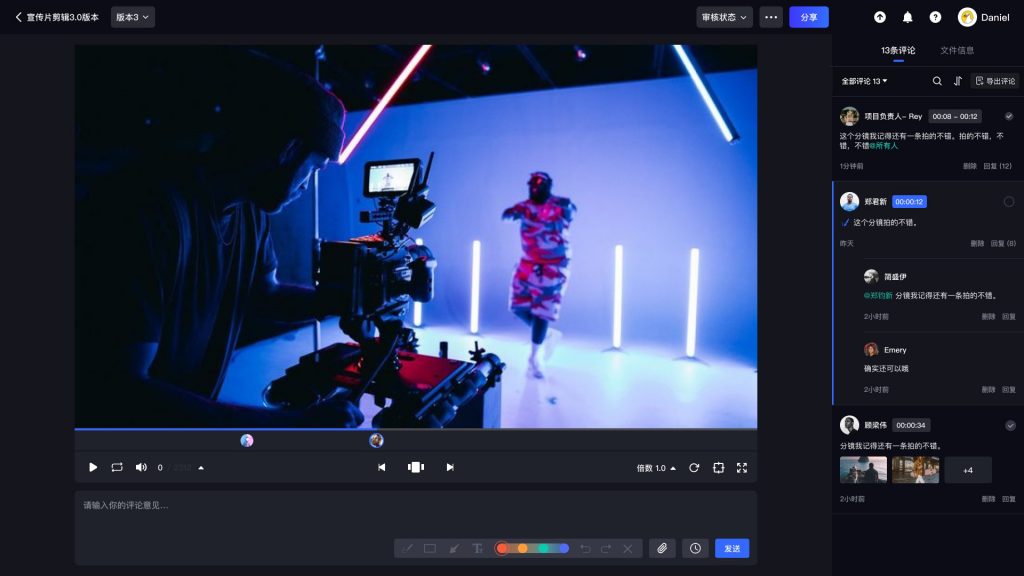Screen dimensions: 1024x576
Task: Pick the orange annotation color swatch
Action: coord(522,549)
